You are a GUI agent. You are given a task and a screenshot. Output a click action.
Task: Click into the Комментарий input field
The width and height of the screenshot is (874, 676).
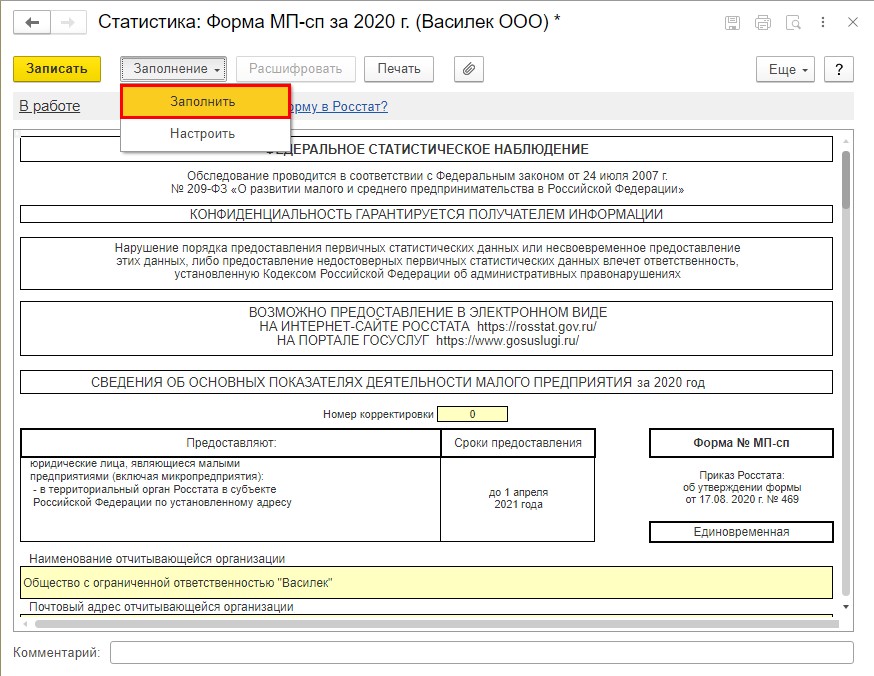482,653
